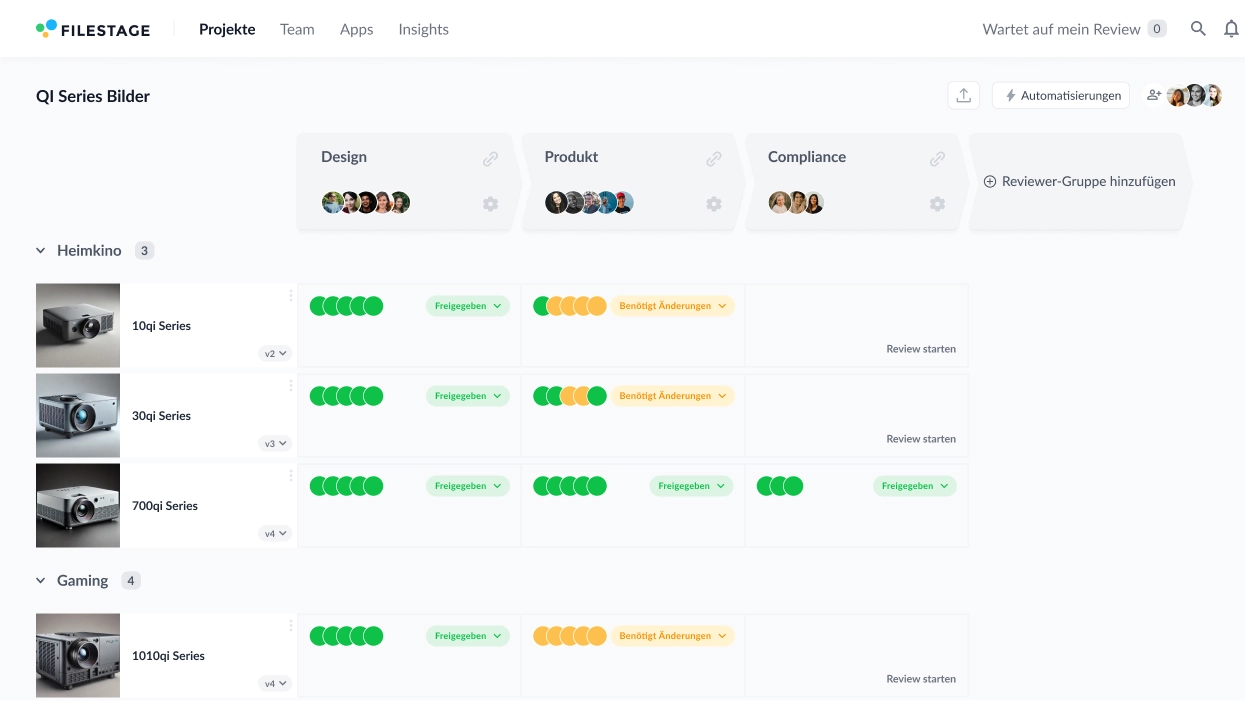Screen dimensions: 1245x701
Task: Open the Insights section
Action: point(423,29)
